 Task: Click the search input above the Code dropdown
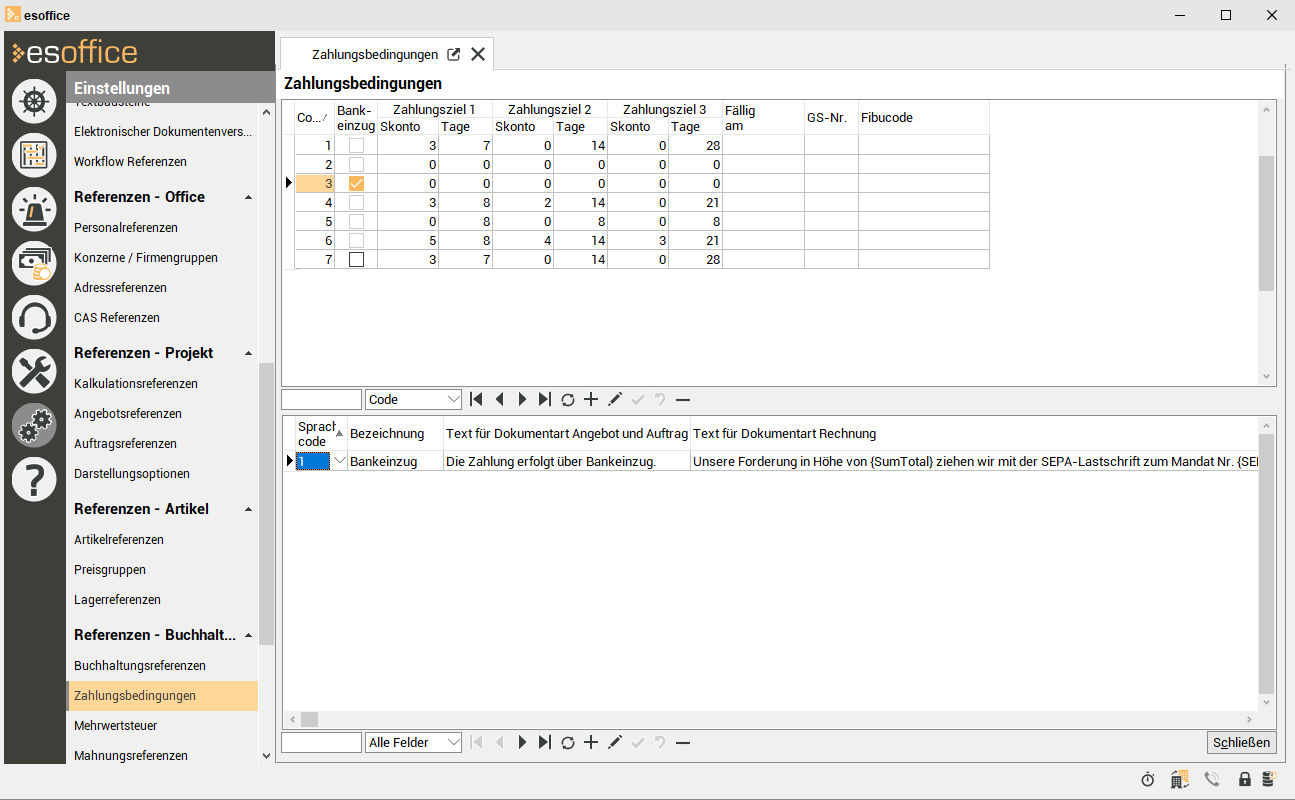321,399
